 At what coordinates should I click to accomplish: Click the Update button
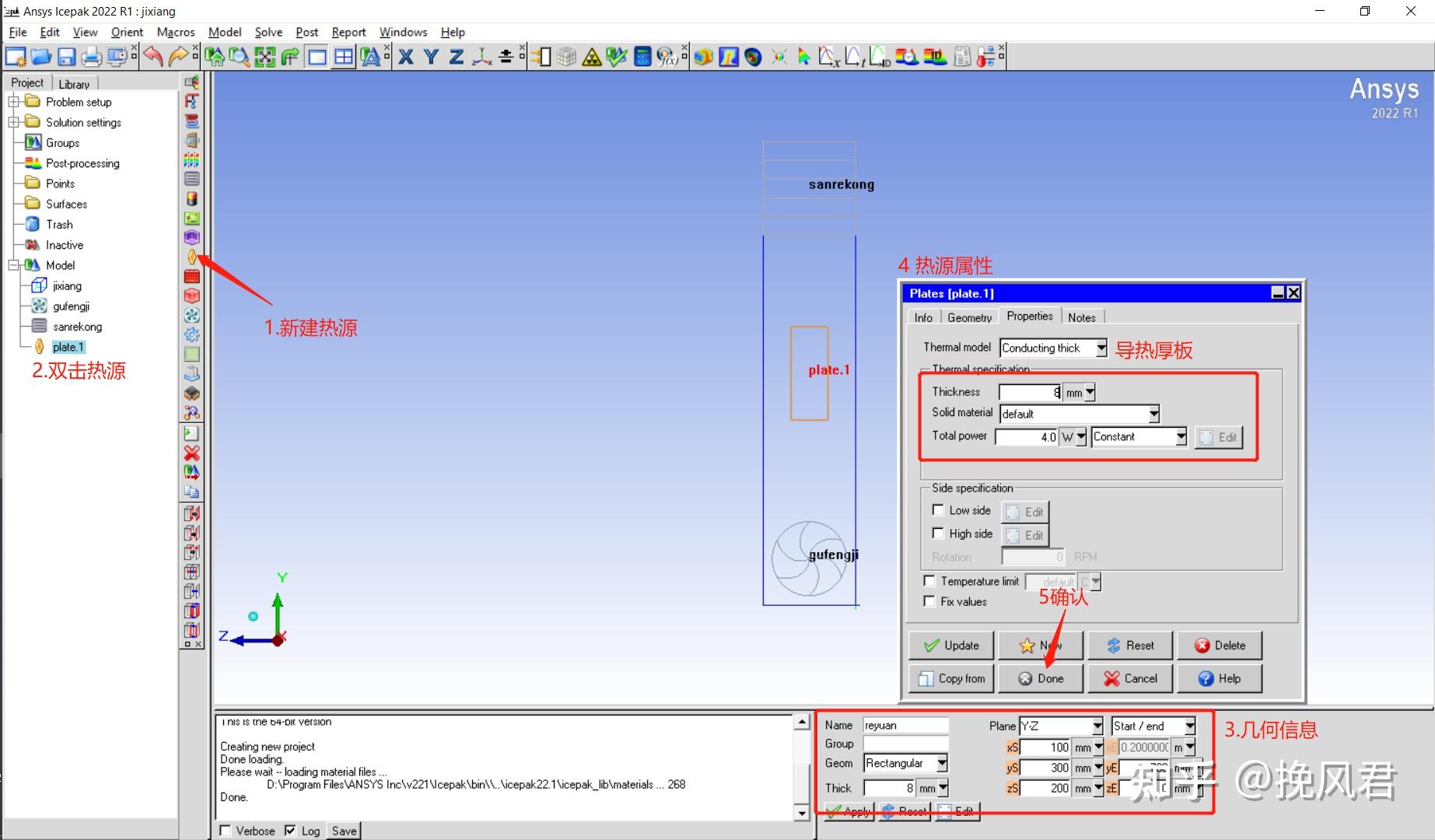click(x=951, y=646)
